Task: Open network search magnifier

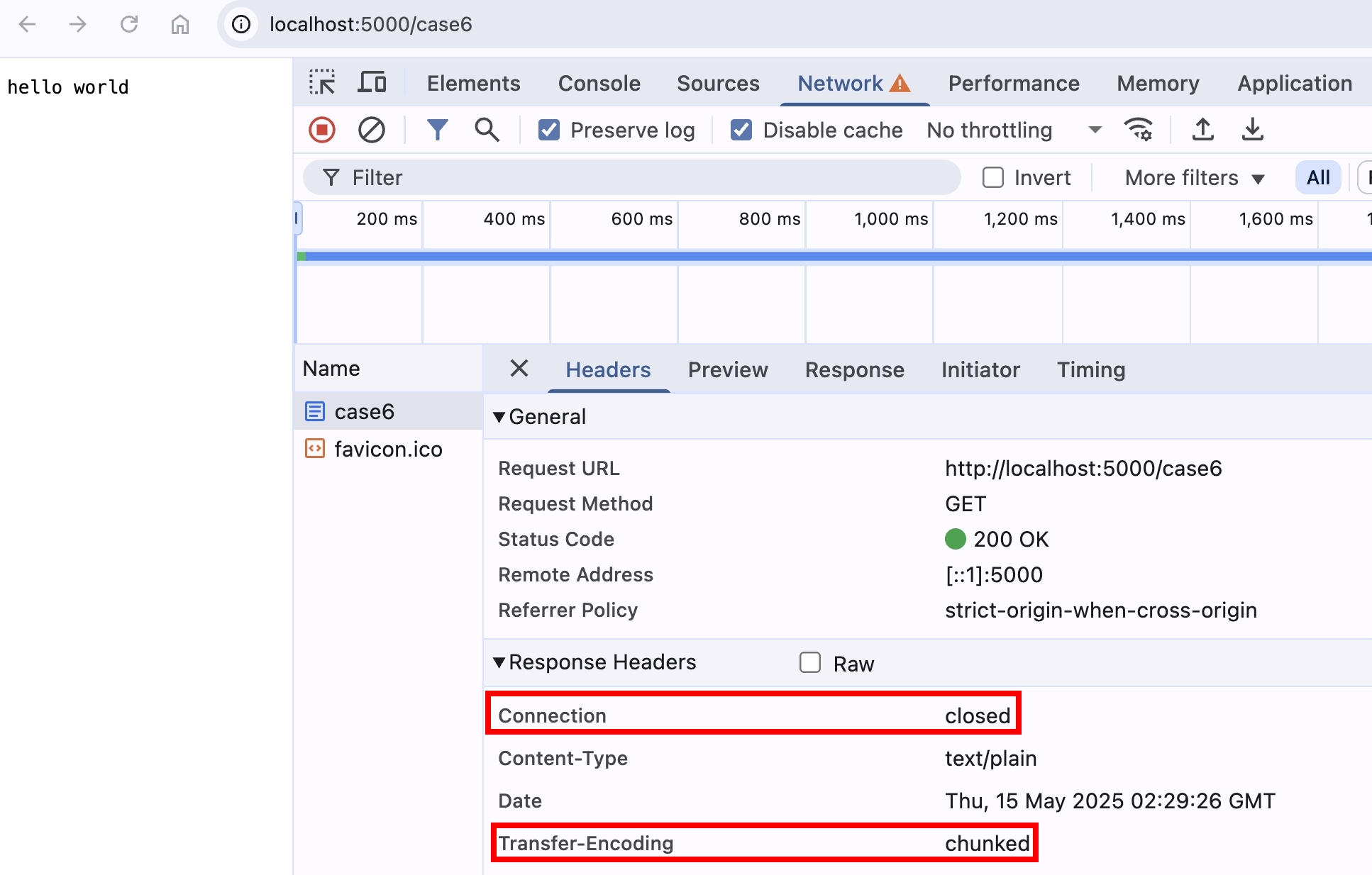Action: (x=487, y=130)
